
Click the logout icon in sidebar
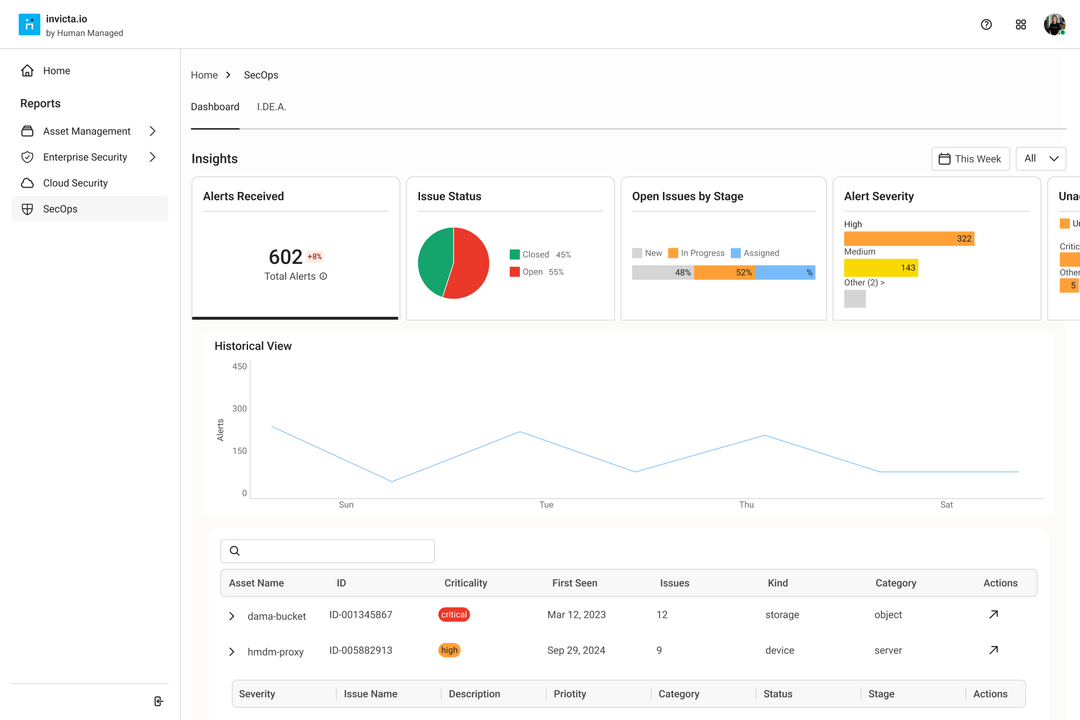pos(159,701)
